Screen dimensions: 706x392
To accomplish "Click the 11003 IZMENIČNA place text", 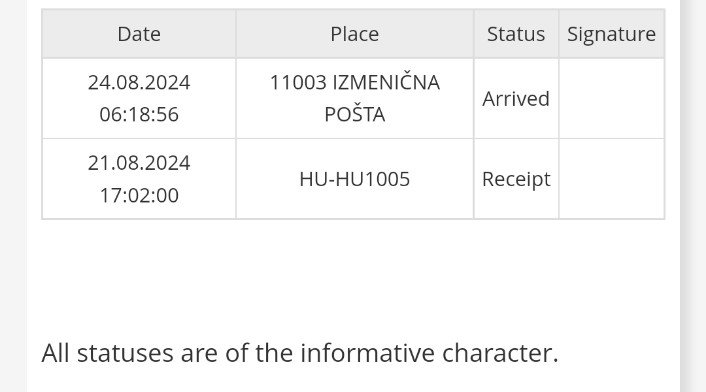I will [354, 83].
